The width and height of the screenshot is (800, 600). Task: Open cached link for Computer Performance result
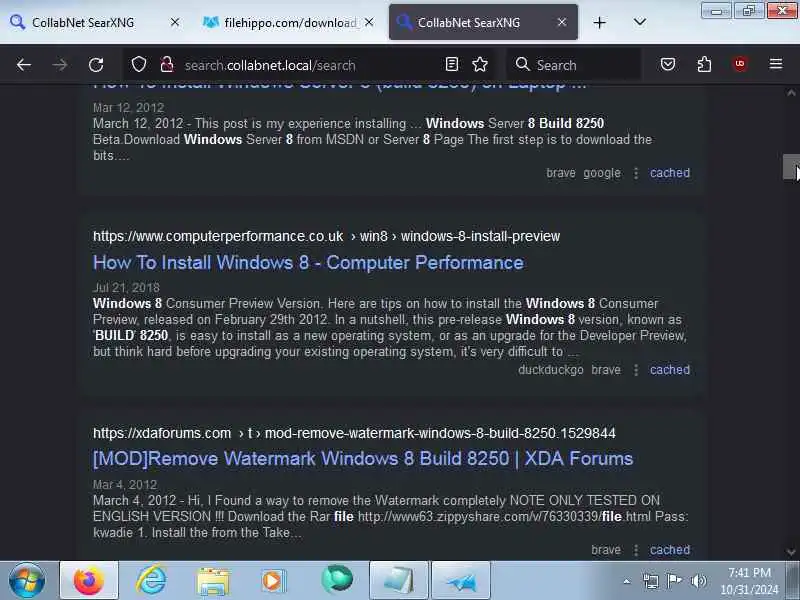(x=669, y=370)
